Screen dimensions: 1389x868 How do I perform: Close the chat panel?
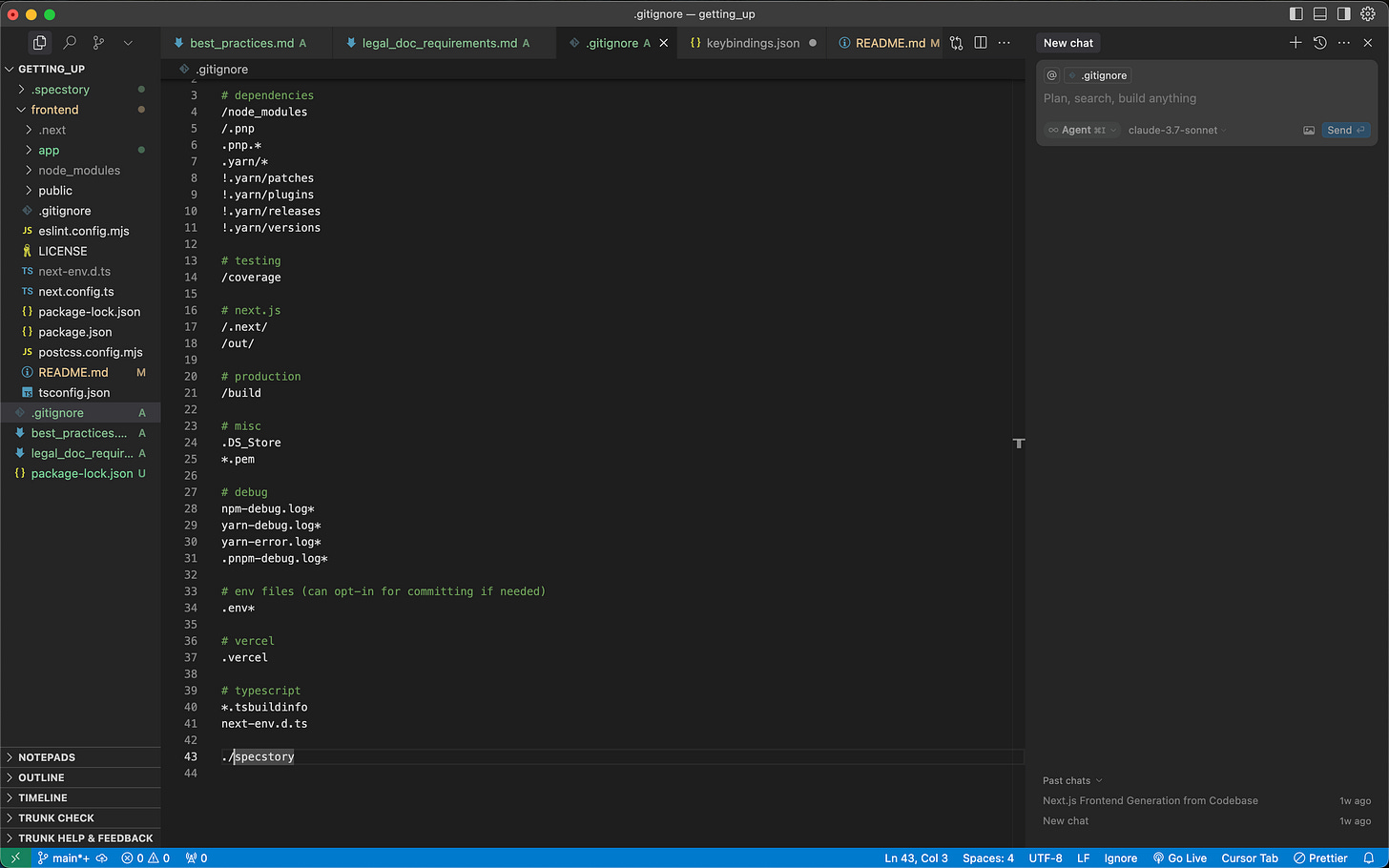1368,43
